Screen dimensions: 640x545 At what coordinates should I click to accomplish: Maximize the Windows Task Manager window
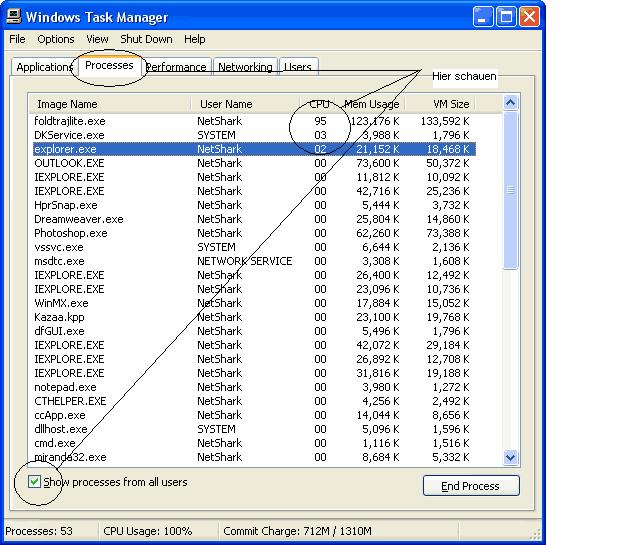(x=506, y=17)
